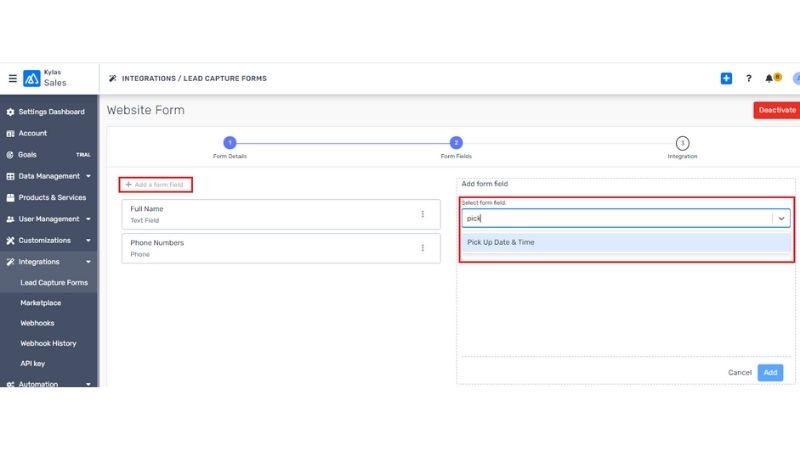The image size is (800, 450).
Task: Click the Products & Services icon
Action: coord(10,197)
